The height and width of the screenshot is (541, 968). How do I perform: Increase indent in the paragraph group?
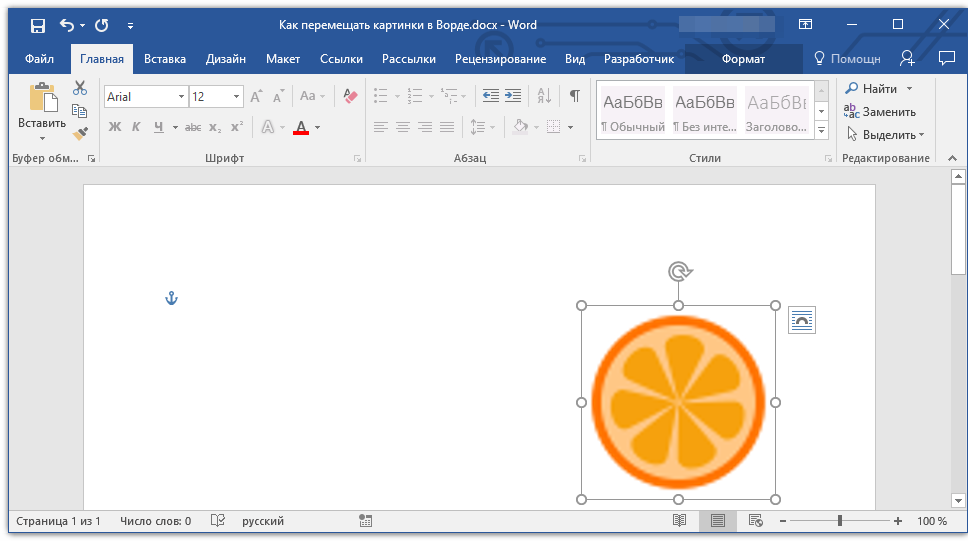click(x=513, y=96)
